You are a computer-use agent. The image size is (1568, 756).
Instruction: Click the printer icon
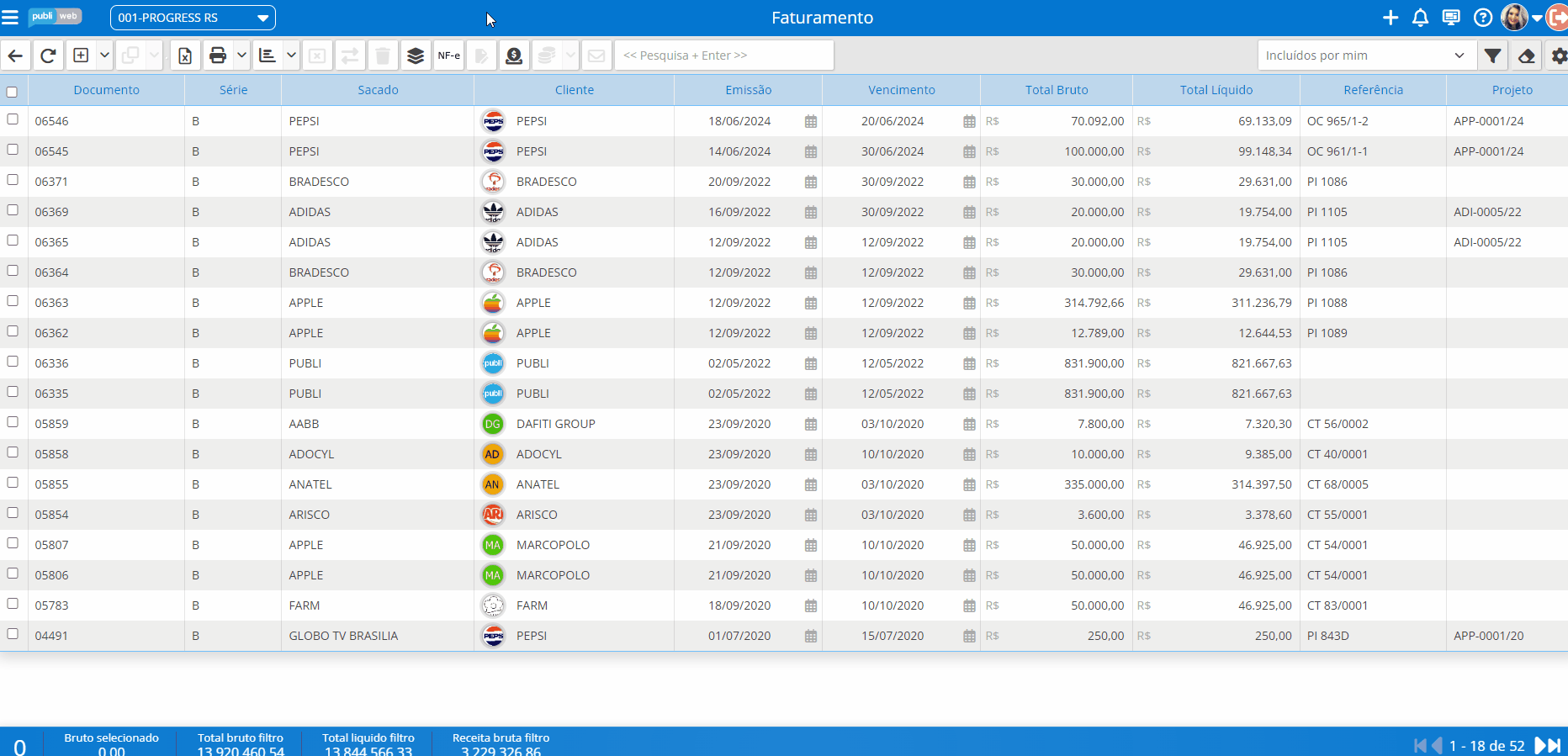click(x=218, y=56)
